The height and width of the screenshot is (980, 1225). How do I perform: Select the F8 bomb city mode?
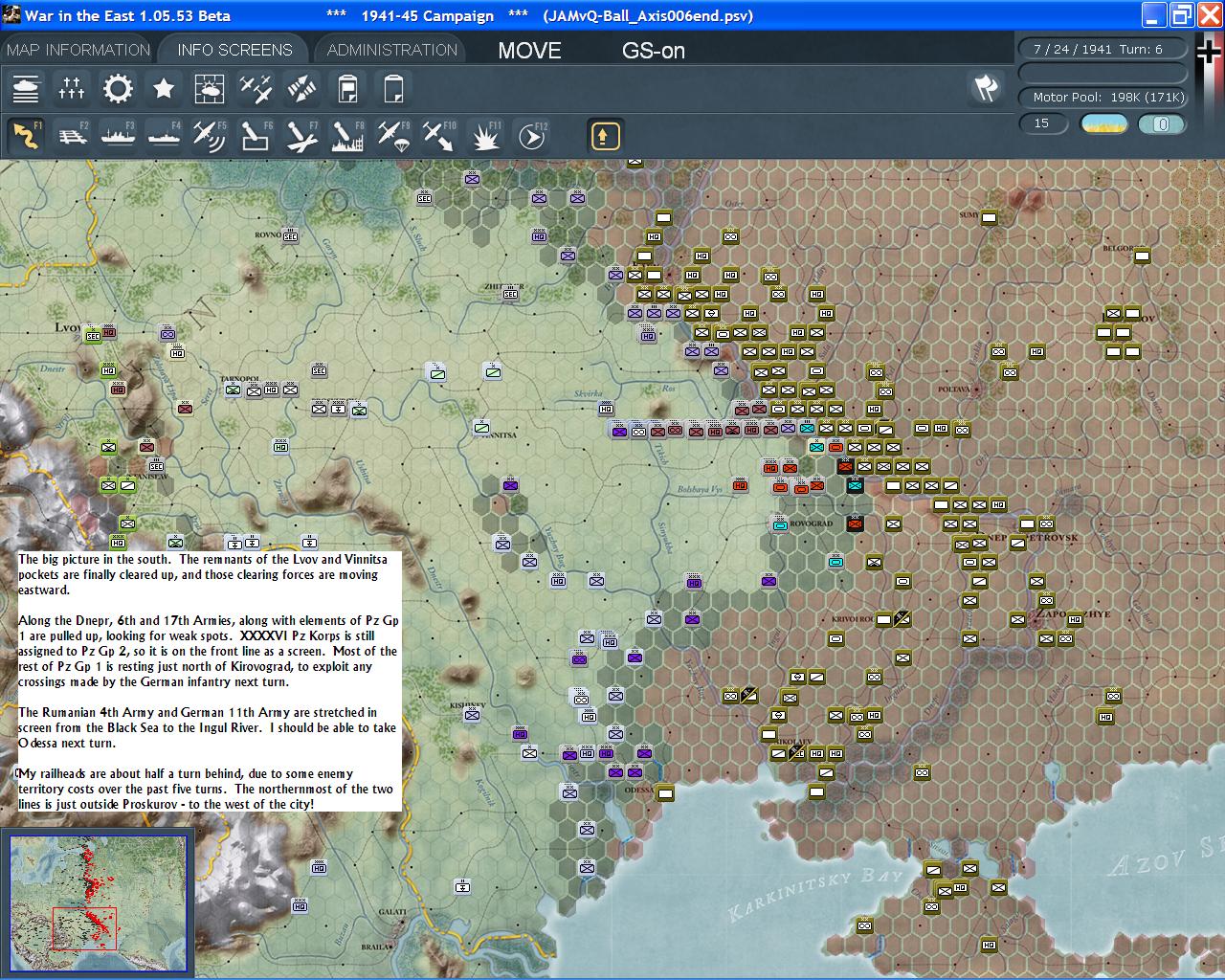click(x=347, y=136)
